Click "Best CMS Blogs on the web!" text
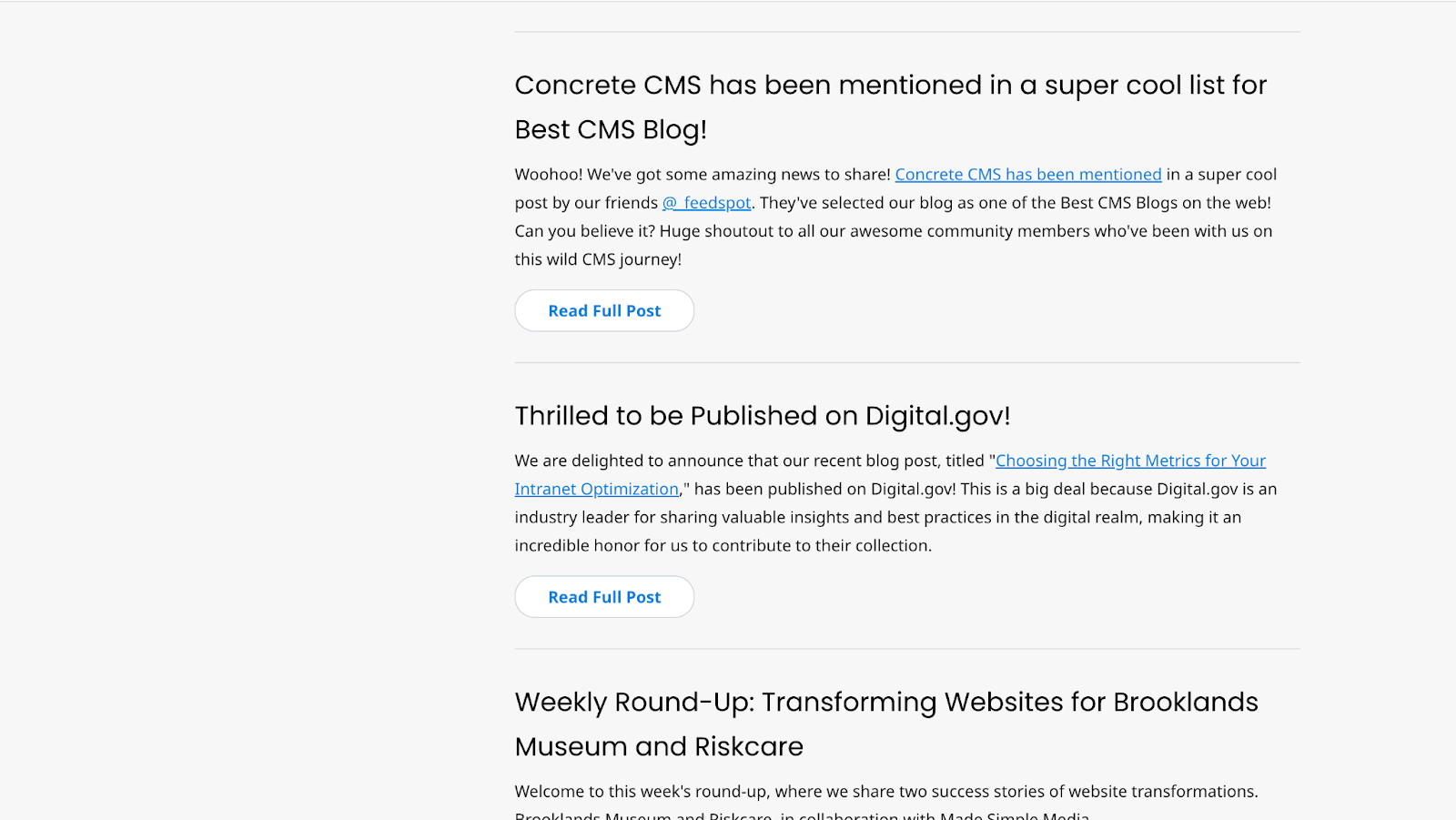Screen dimensions: 1456x820 1165,203
